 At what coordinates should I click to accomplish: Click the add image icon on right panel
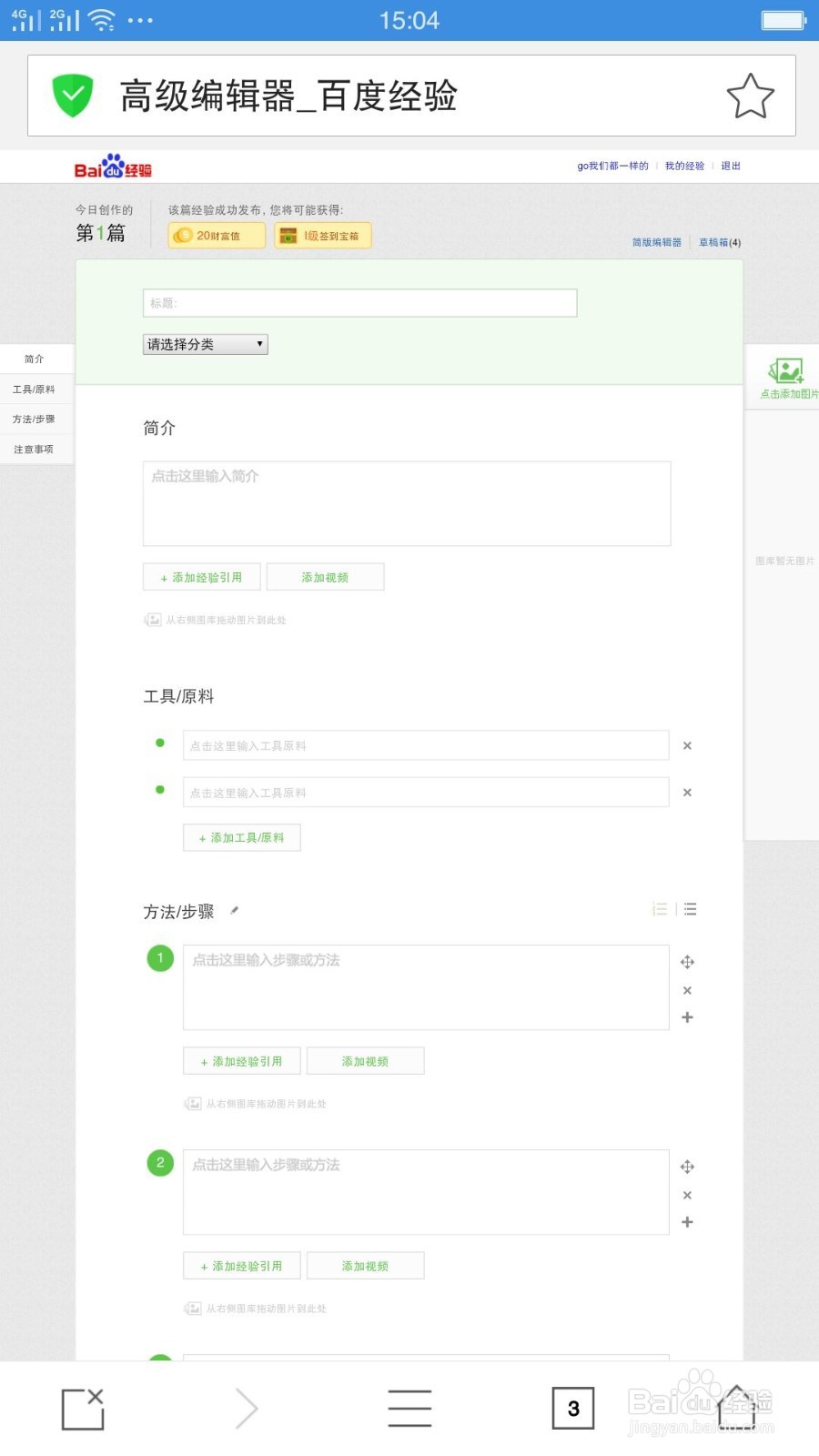coord(785,371)
